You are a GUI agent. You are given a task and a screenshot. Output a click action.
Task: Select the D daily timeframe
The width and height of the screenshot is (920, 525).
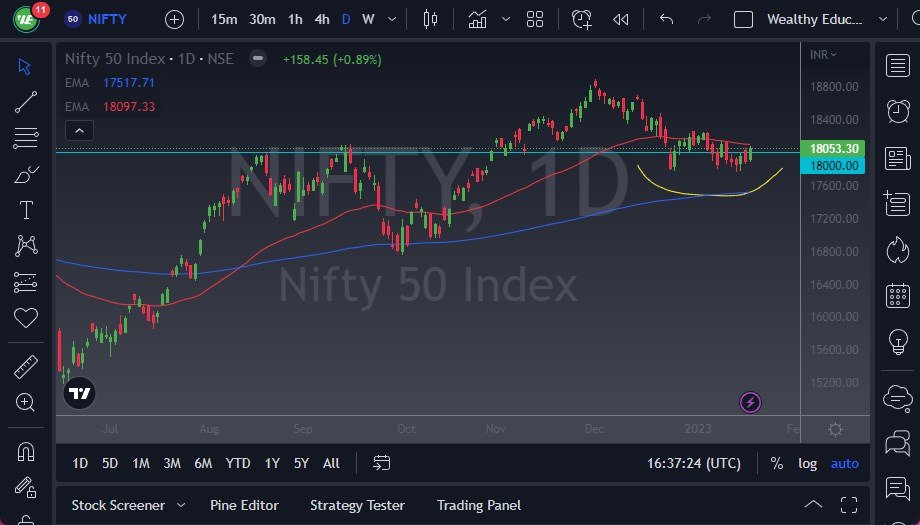point(346,19)
